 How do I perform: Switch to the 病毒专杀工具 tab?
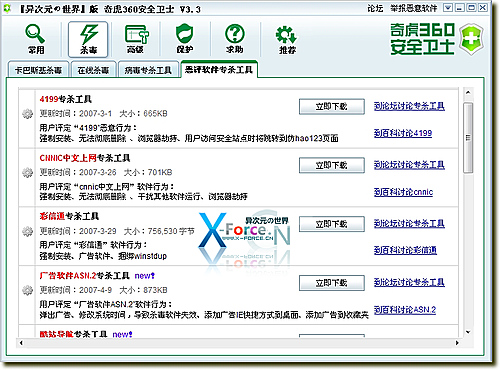pos(148,70)
